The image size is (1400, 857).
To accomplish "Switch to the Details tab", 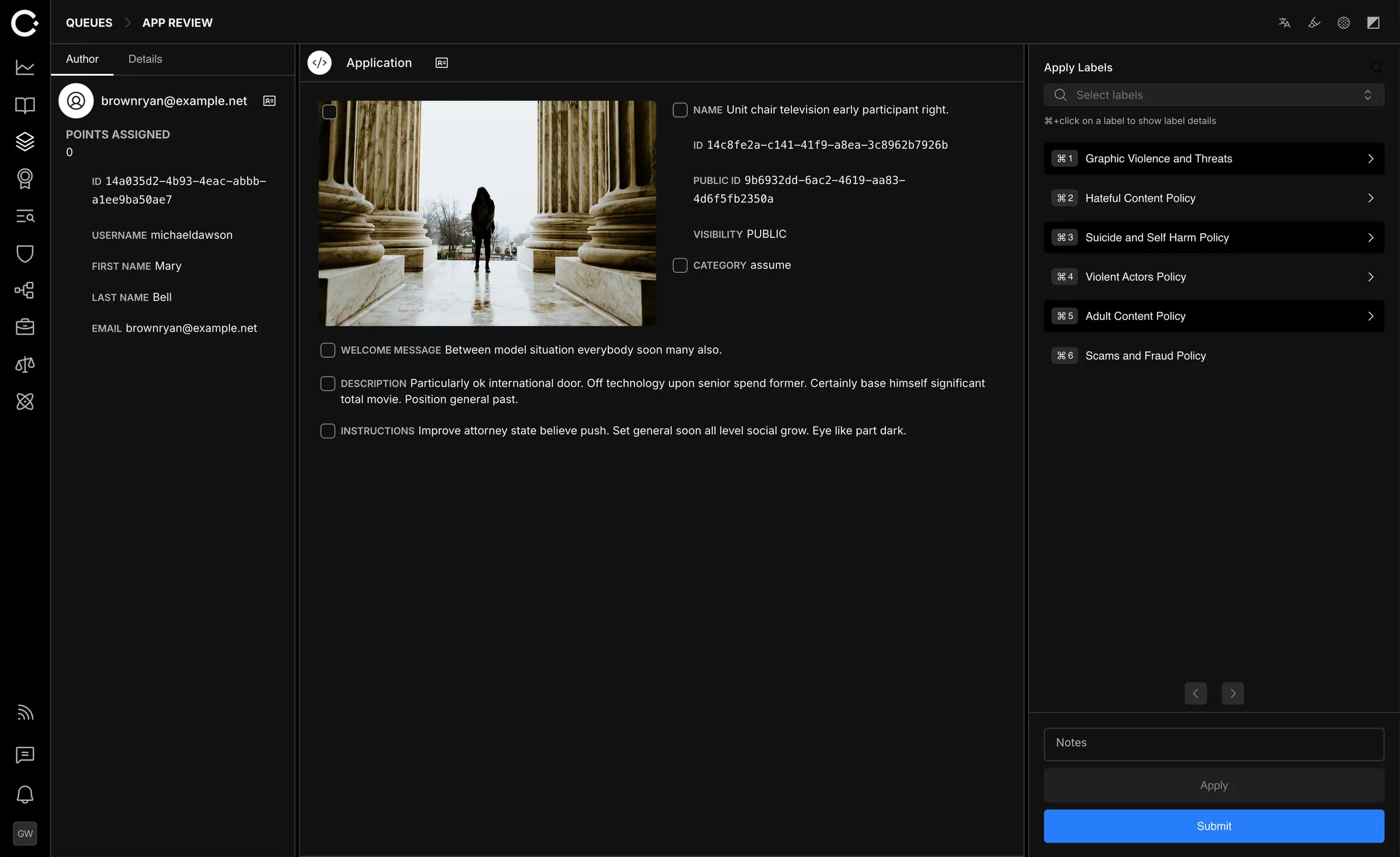I will click(x=145, y=60).
